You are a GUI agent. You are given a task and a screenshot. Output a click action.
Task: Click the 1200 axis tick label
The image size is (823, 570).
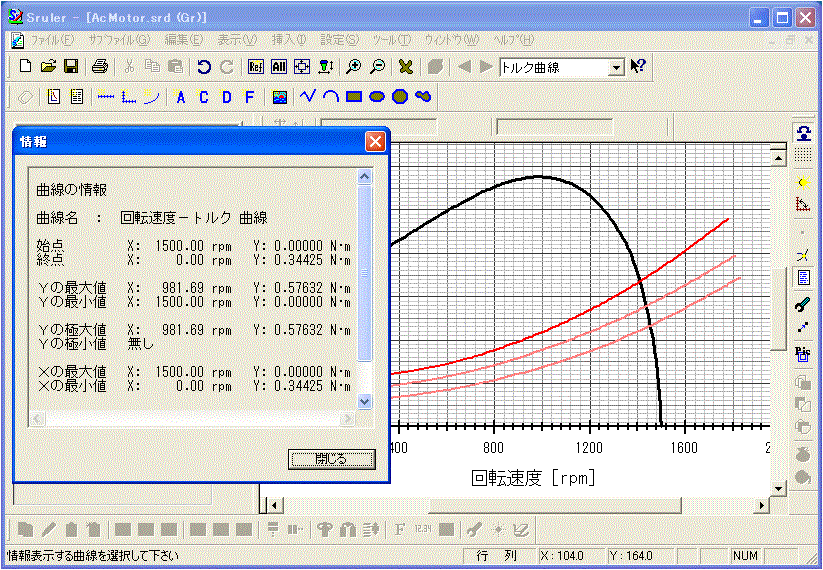(x=589, y=448)
